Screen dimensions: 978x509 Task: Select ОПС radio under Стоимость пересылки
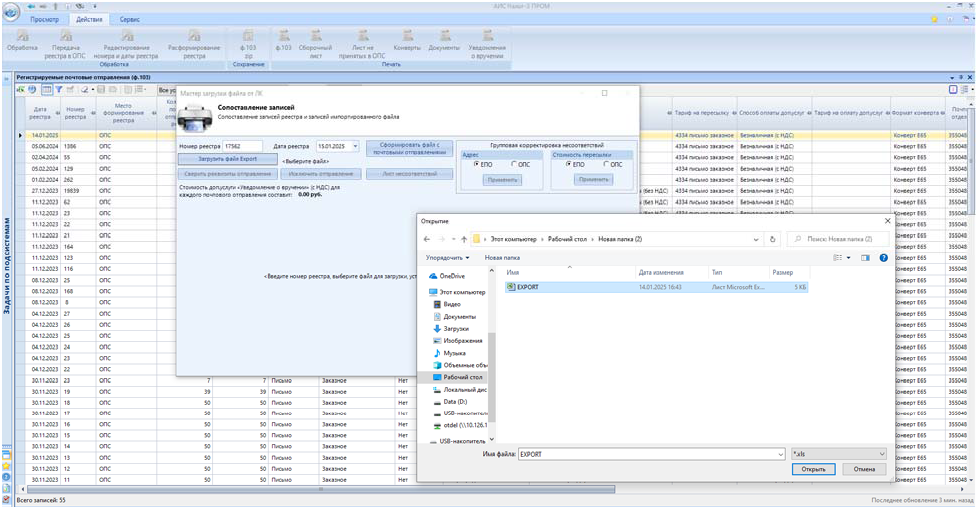[x=606, y=164]
